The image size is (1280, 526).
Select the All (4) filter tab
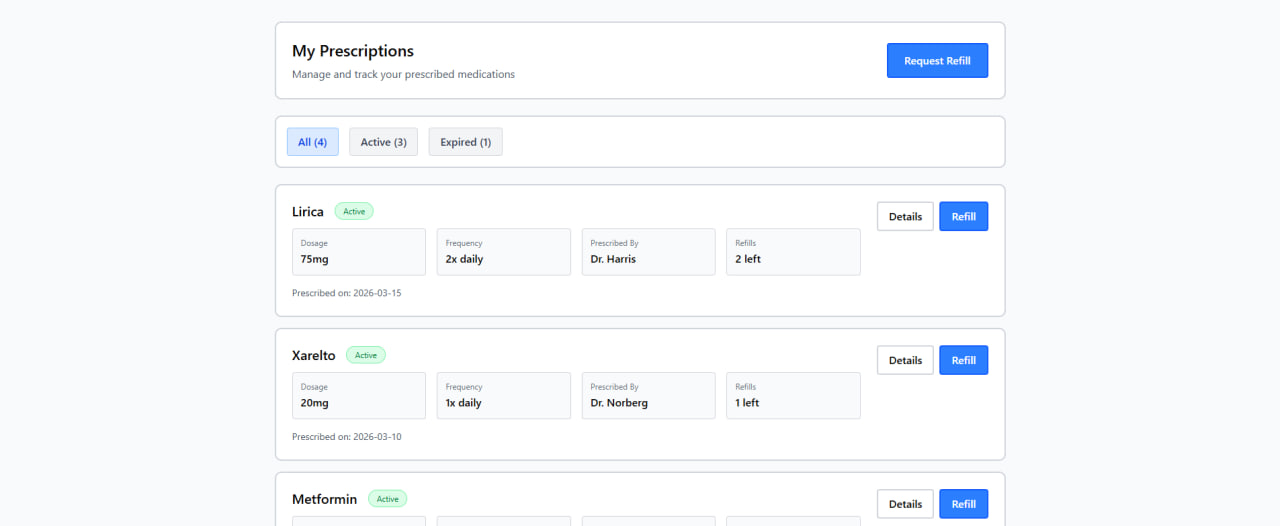point(313,142)
